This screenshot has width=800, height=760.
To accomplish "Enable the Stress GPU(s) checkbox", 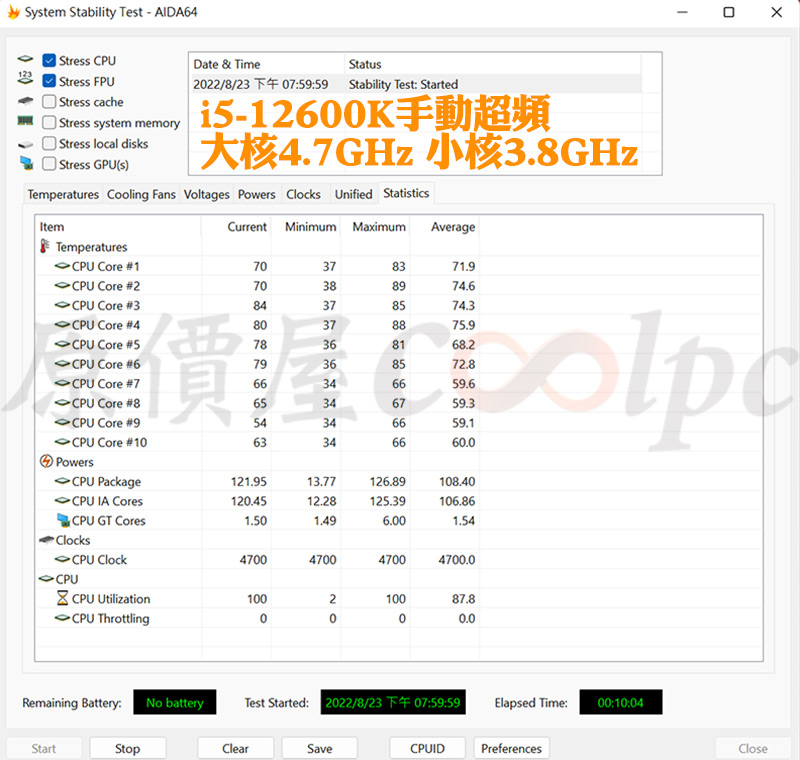I will point(49,164).
